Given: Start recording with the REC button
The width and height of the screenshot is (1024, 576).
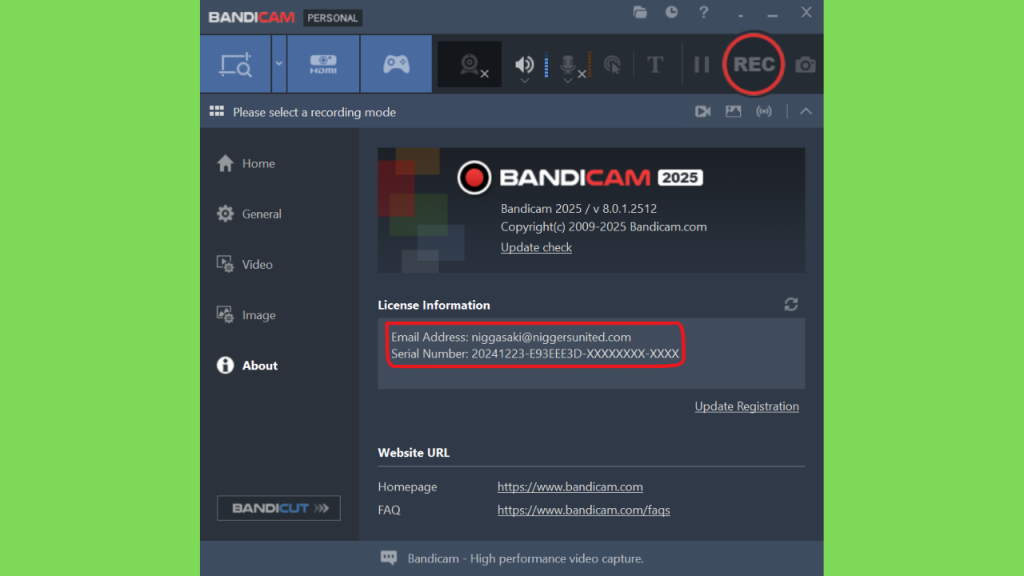Looking at the screenshot, I should (x=754, y=64).
